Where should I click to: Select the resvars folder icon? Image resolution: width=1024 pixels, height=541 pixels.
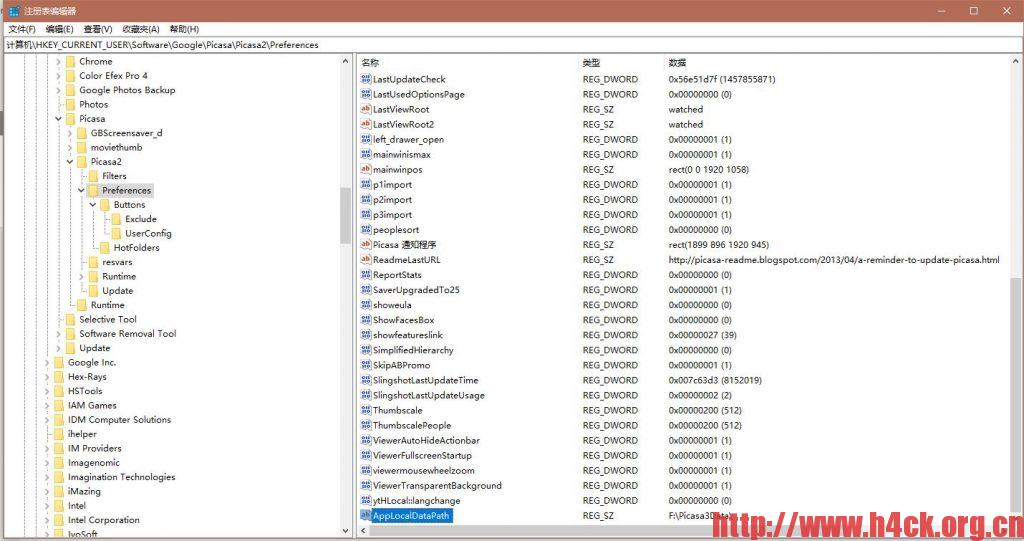coord(93,262)
